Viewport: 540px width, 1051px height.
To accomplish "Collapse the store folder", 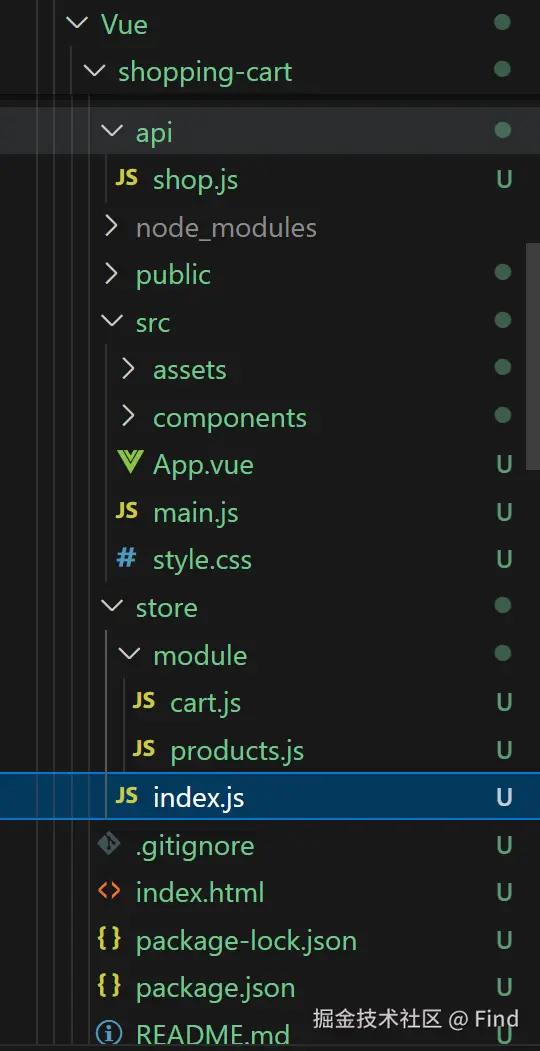I will [111, 606].
